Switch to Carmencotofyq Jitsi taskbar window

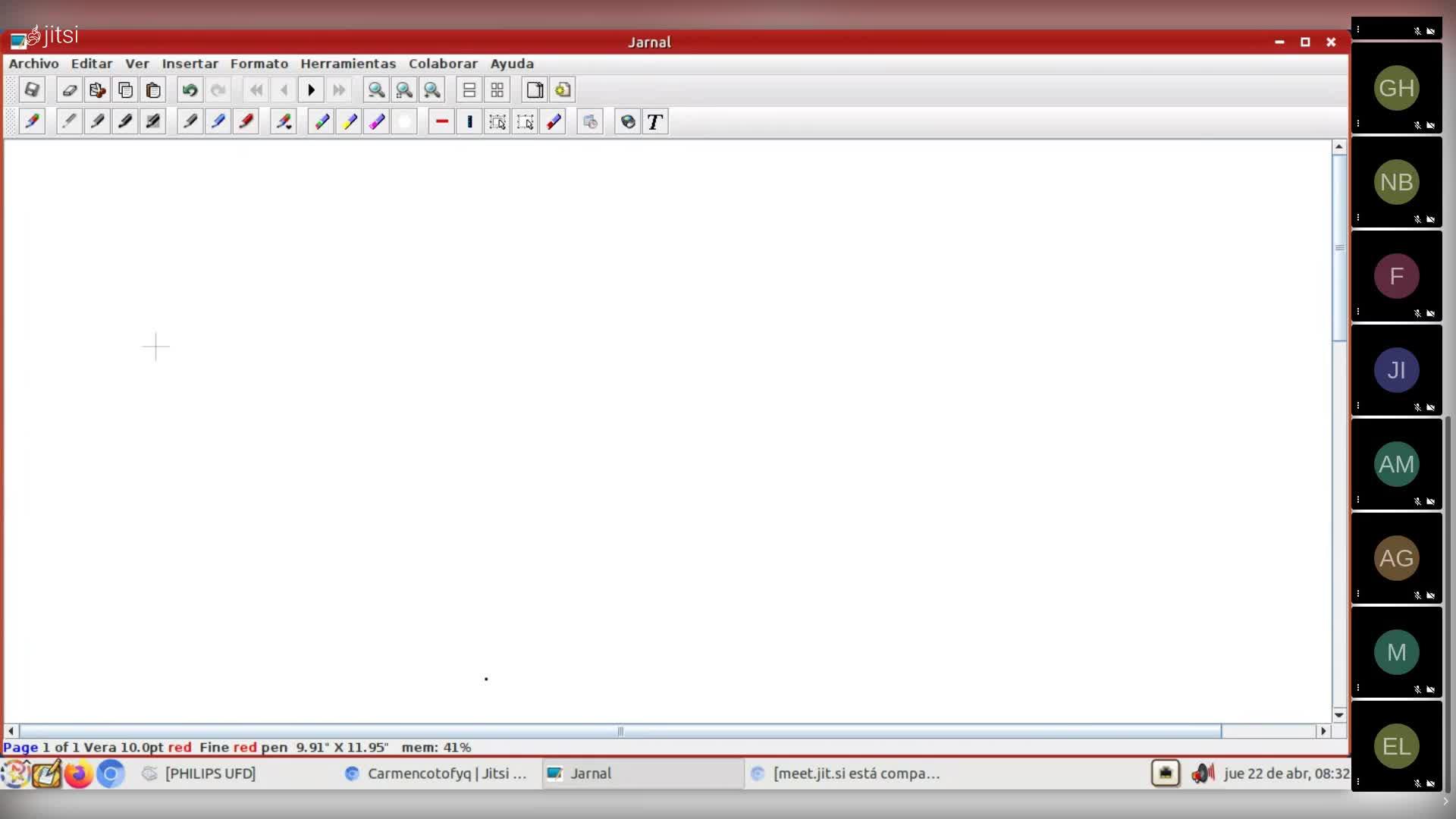tap(436, 773)
